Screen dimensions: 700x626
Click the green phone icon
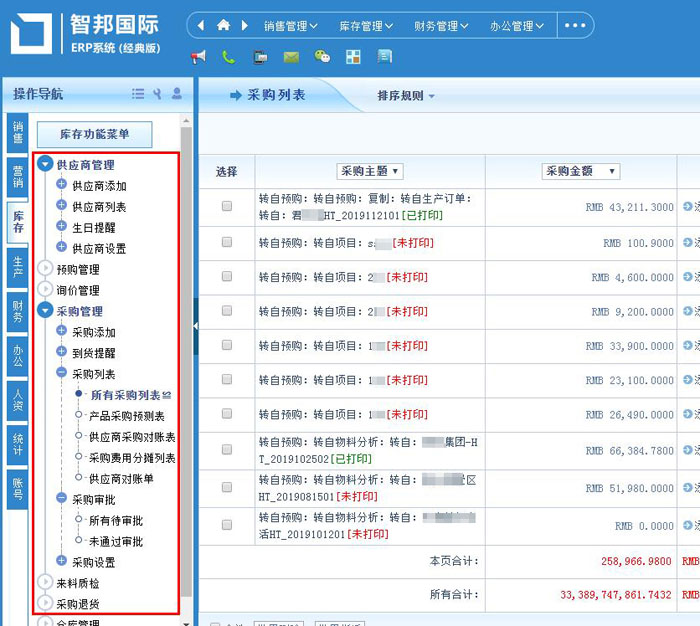click(229, 57)
